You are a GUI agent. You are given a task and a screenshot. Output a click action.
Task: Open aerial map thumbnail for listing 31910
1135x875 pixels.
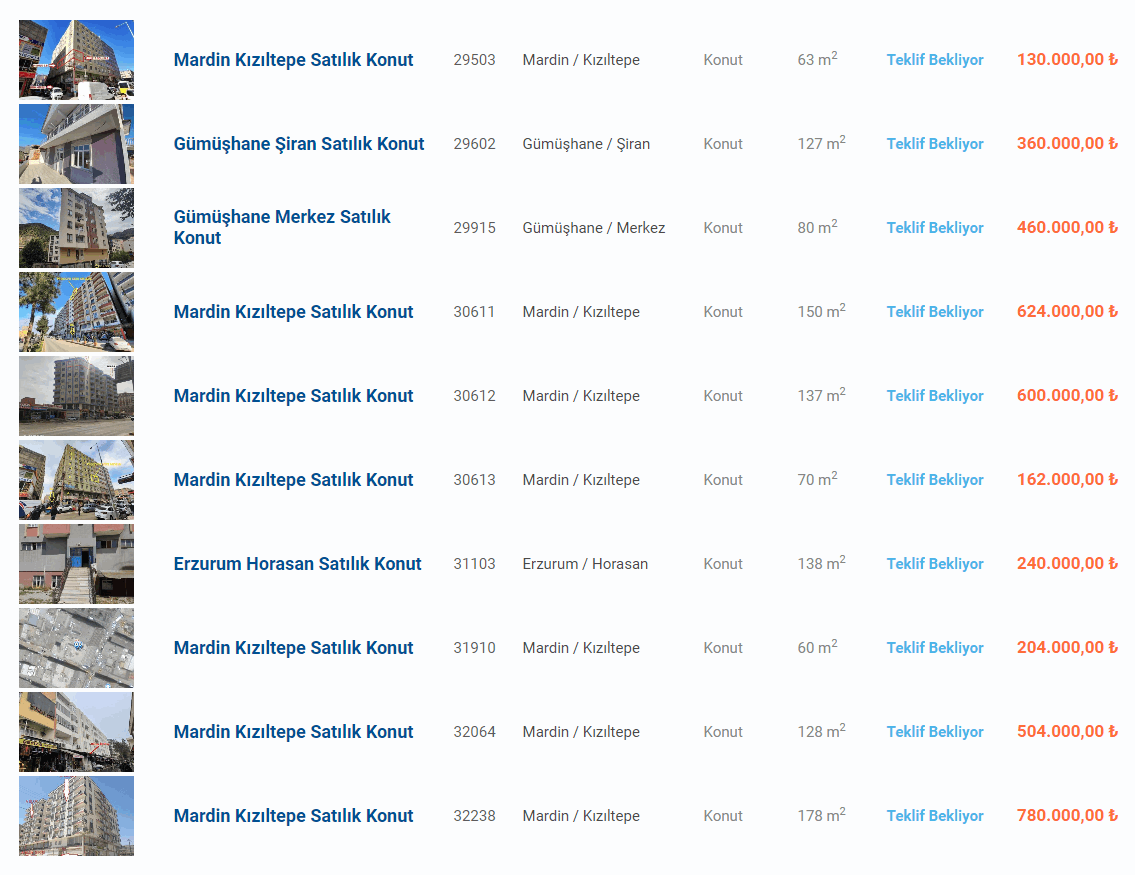pyautogui.click(x=76, y=648)
